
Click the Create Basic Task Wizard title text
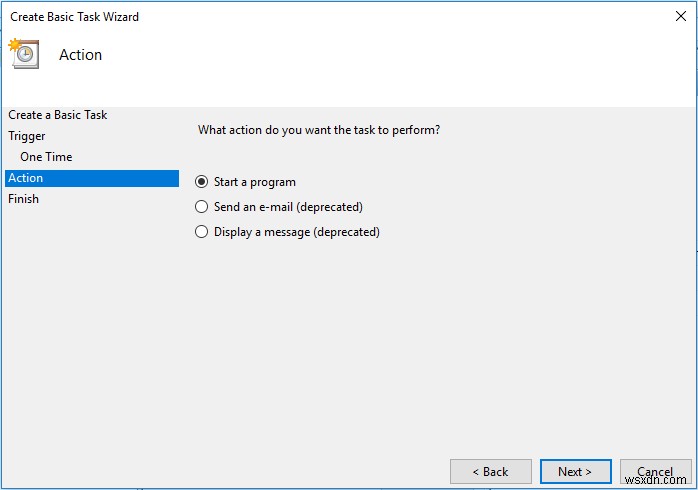(75, 17)
